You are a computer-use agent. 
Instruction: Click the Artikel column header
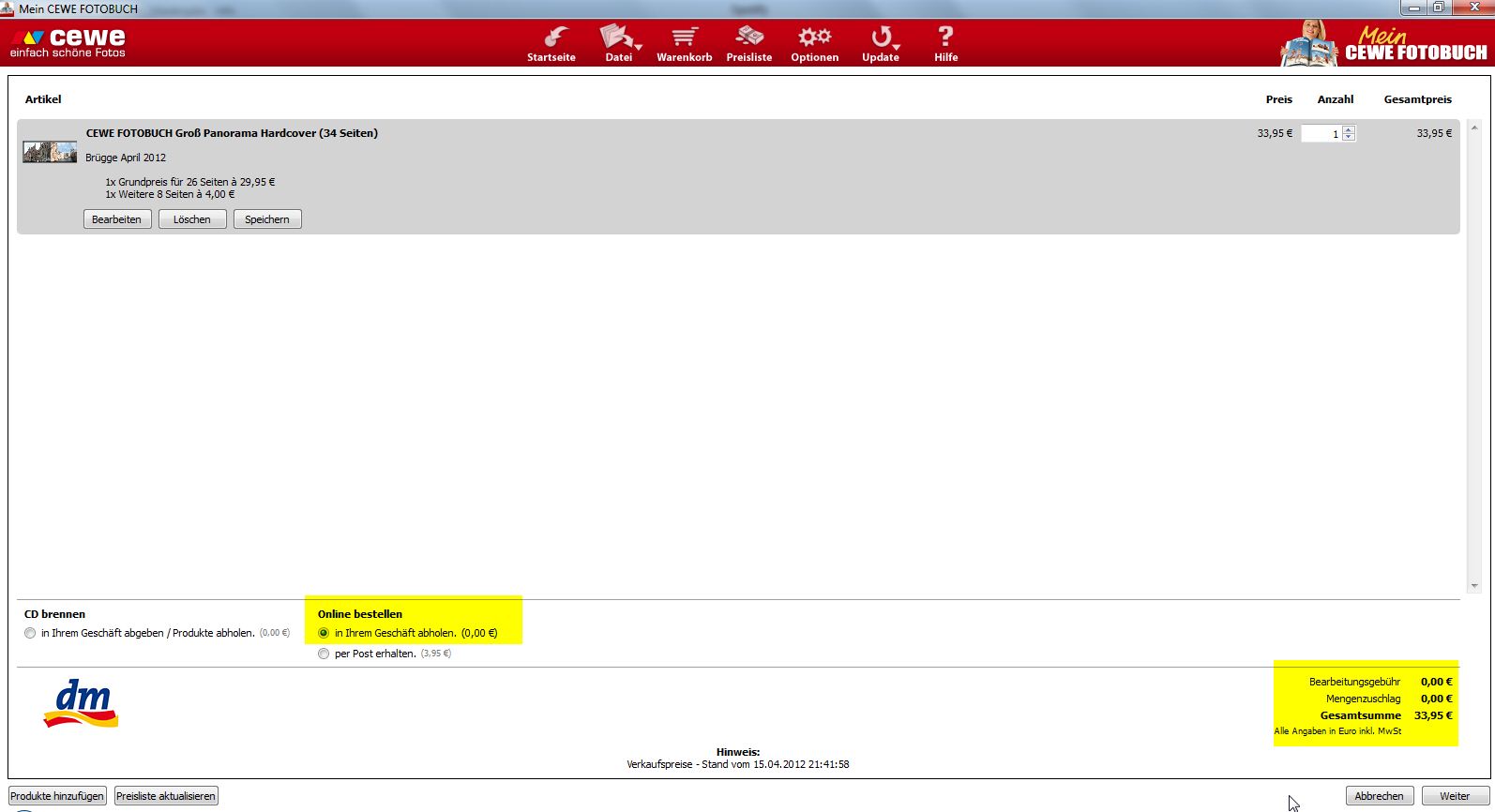43,99
